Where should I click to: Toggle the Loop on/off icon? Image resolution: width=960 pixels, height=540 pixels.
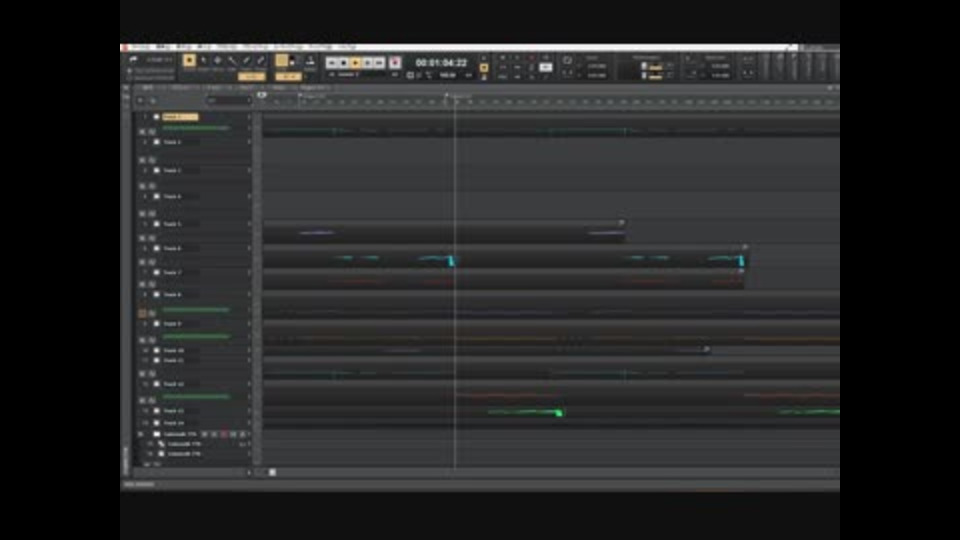[x=567, y=61]
